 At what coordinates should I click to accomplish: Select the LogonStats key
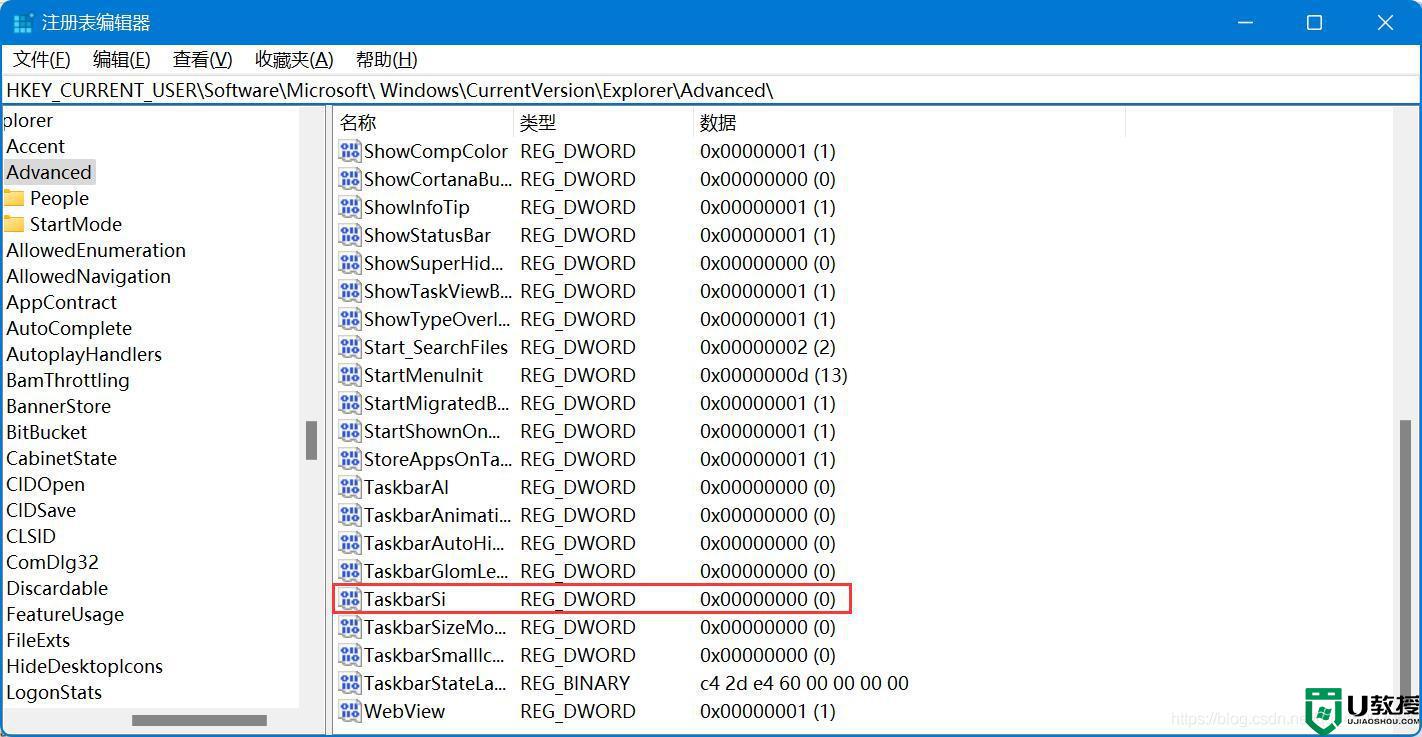click(x=54, y=692)
